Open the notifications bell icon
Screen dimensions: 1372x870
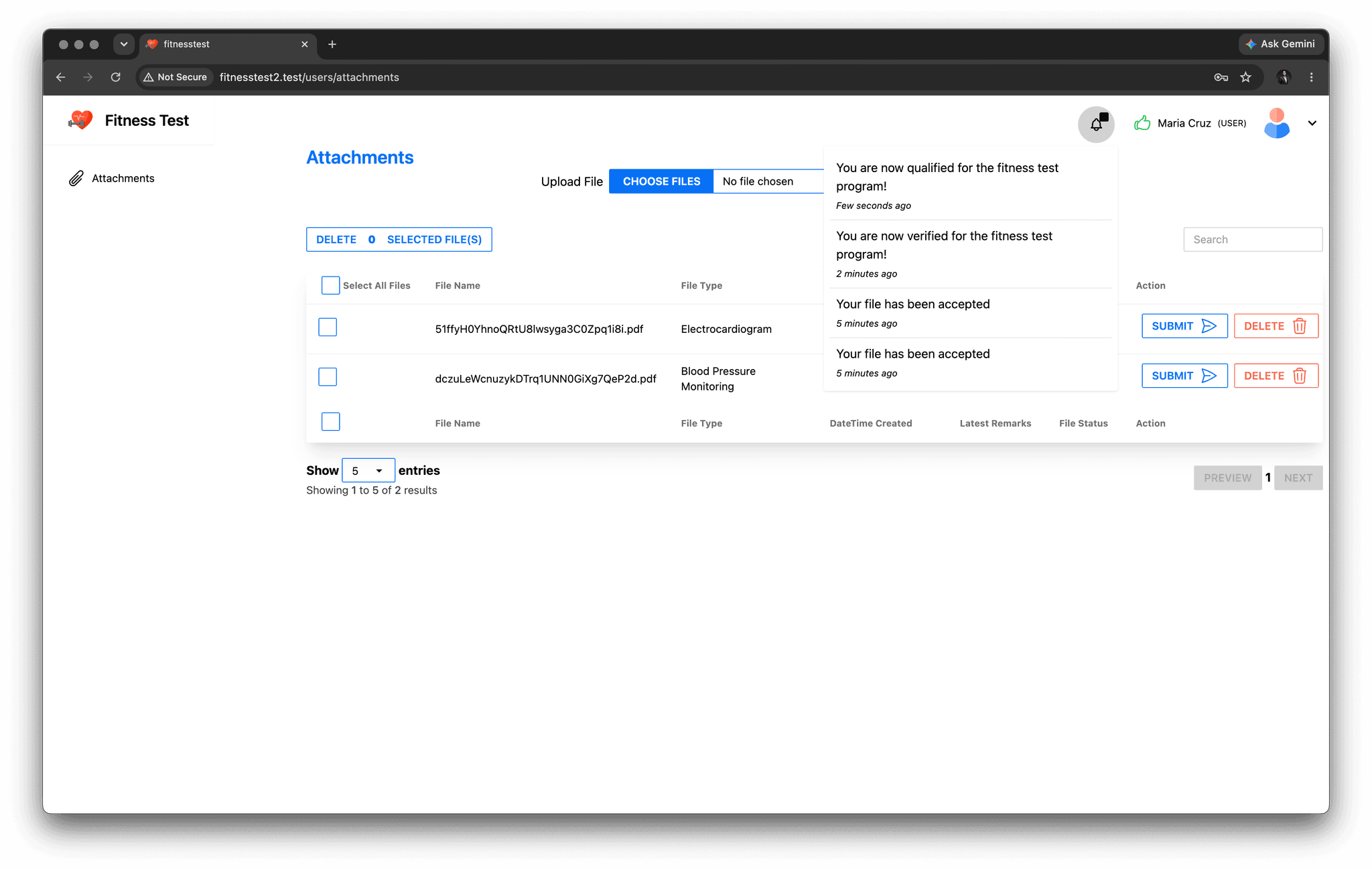[x=1096, y=124]
